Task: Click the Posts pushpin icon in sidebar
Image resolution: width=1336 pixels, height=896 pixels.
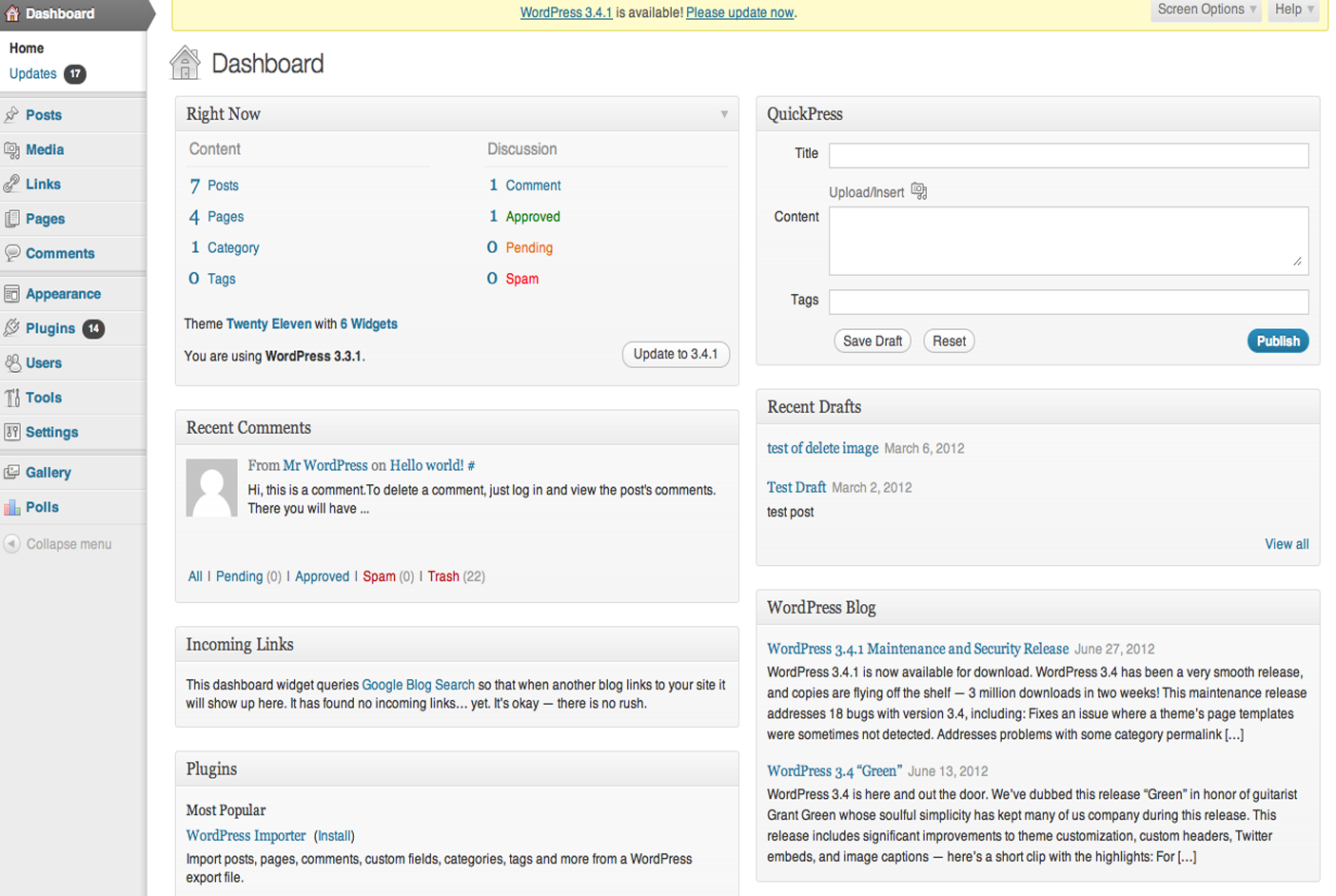Action: (x=12, y=115)
